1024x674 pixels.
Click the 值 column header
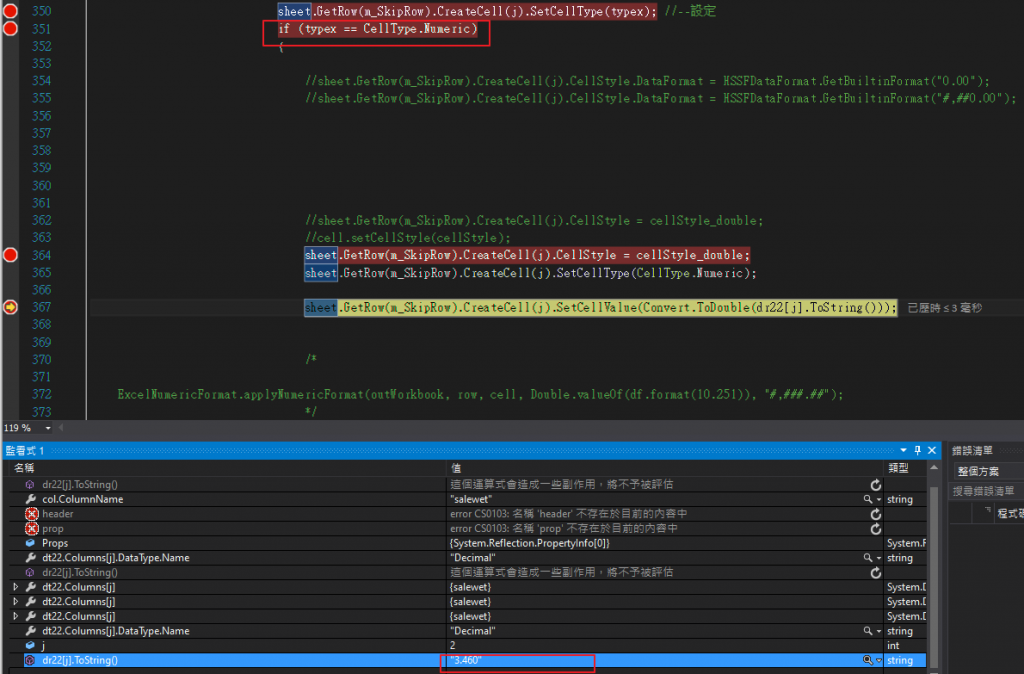[x=456, y=468]
